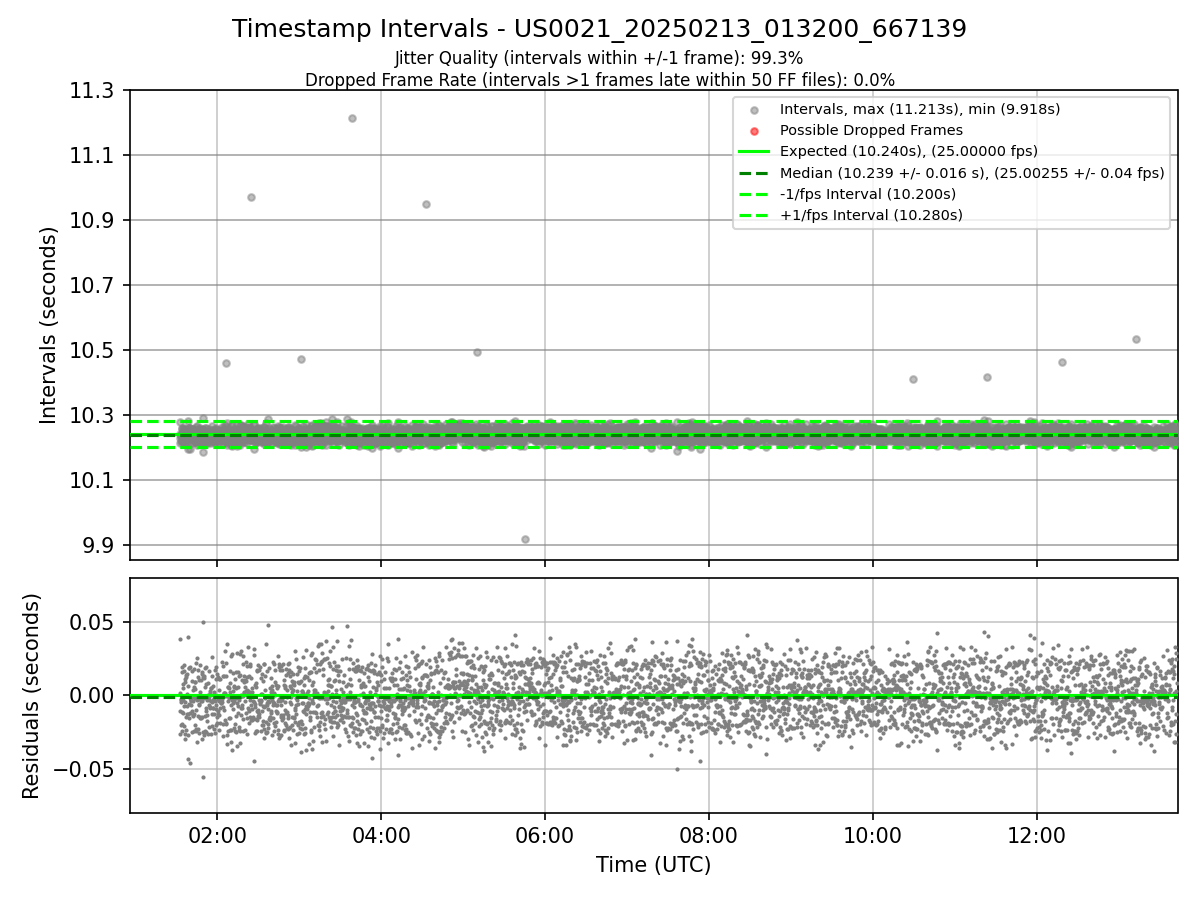Viewport: 1200px width, 900px height.
Task: Click the outlier point near 10.97s after 02:00
Action: (251, 197)
